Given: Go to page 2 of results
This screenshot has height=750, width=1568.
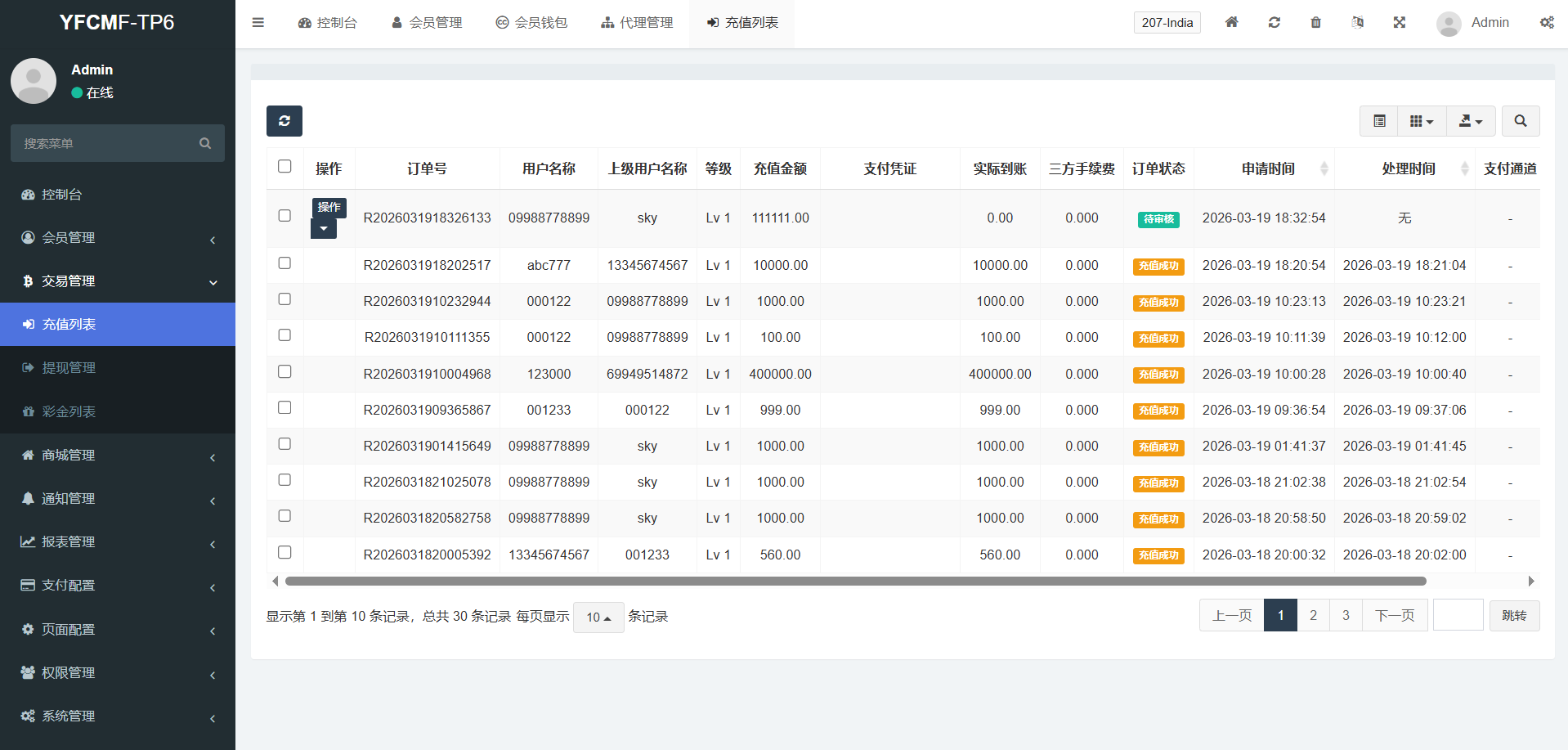Looking at the screenshot, I should 1313,616.
